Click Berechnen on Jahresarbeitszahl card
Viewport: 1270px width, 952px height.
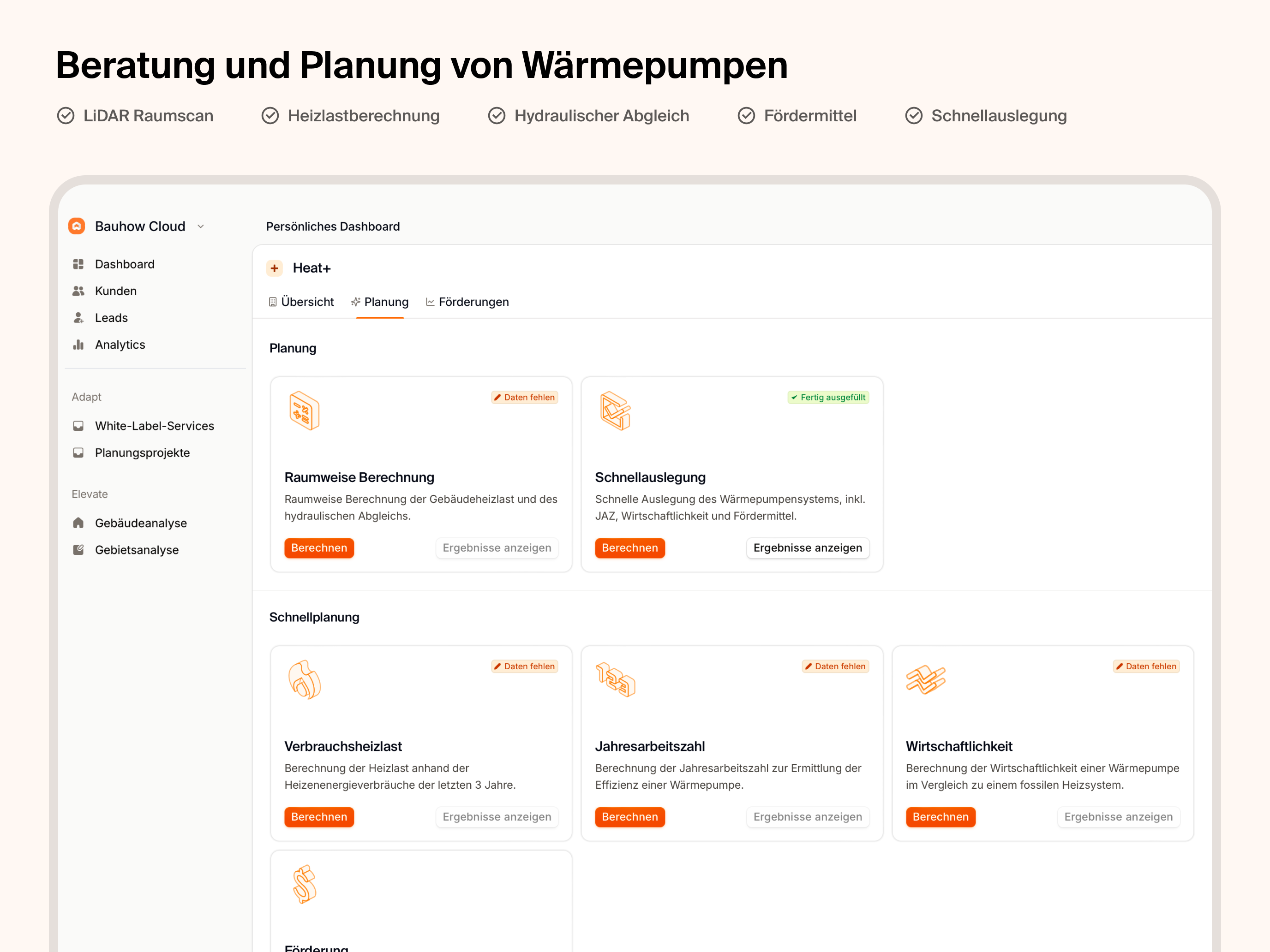pos(630,817)
